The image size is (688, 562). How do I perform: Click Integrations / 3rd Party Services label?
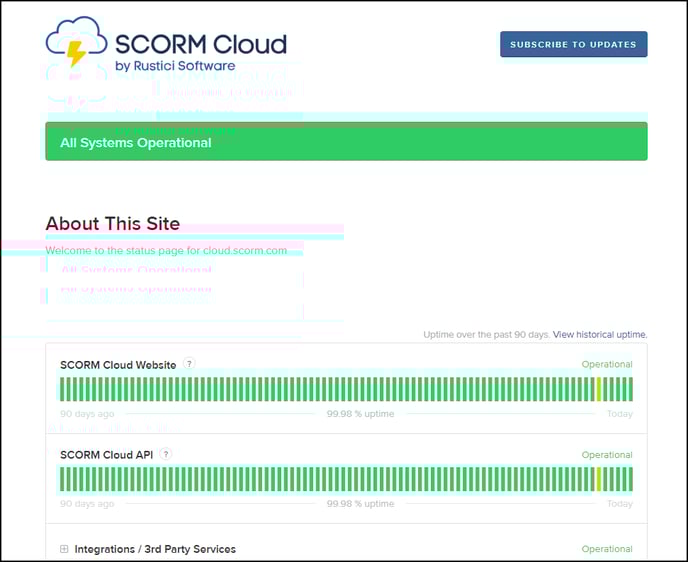[x=155, y=549]
